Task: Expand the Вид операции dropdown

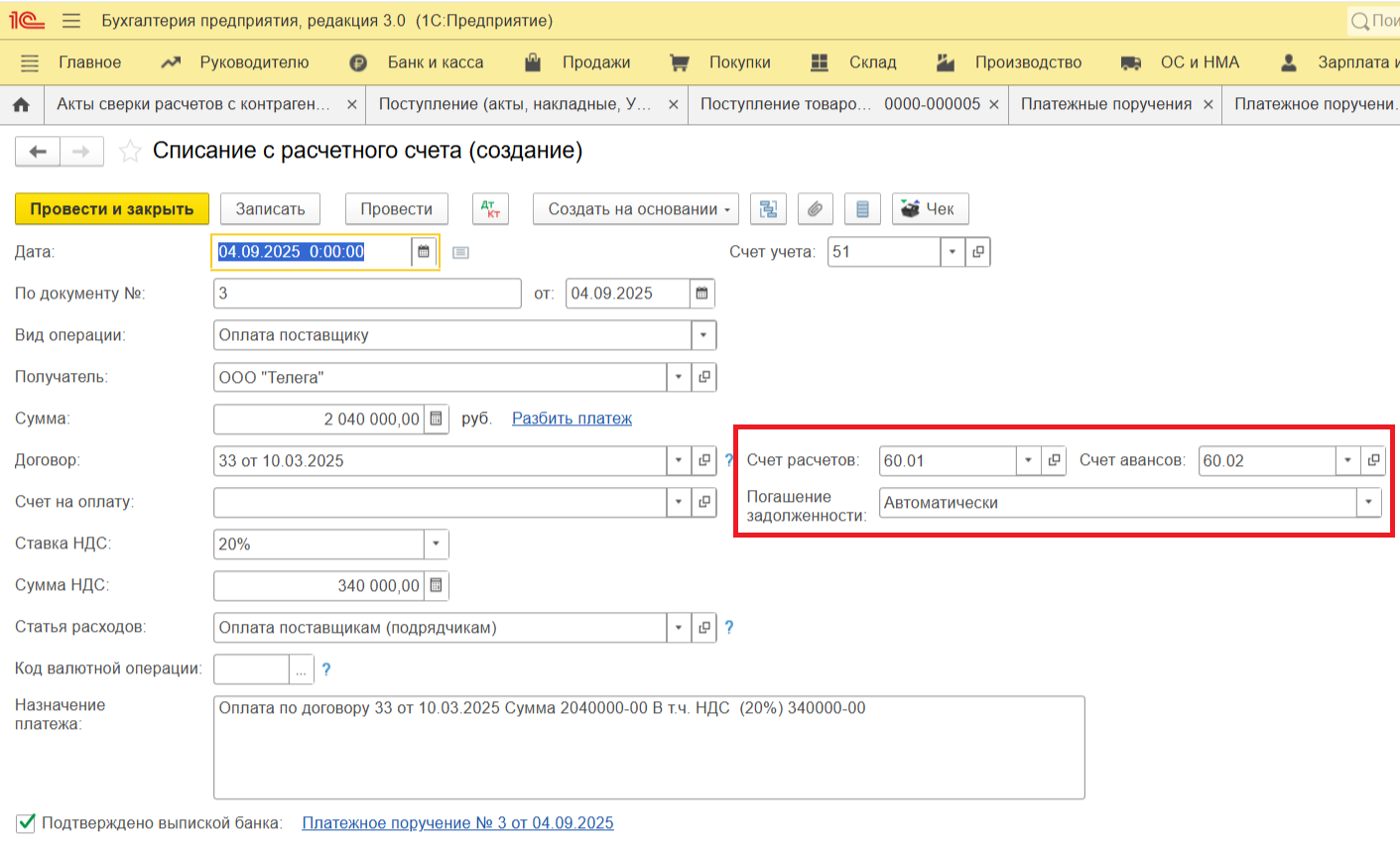Action: tap(703, 335)
